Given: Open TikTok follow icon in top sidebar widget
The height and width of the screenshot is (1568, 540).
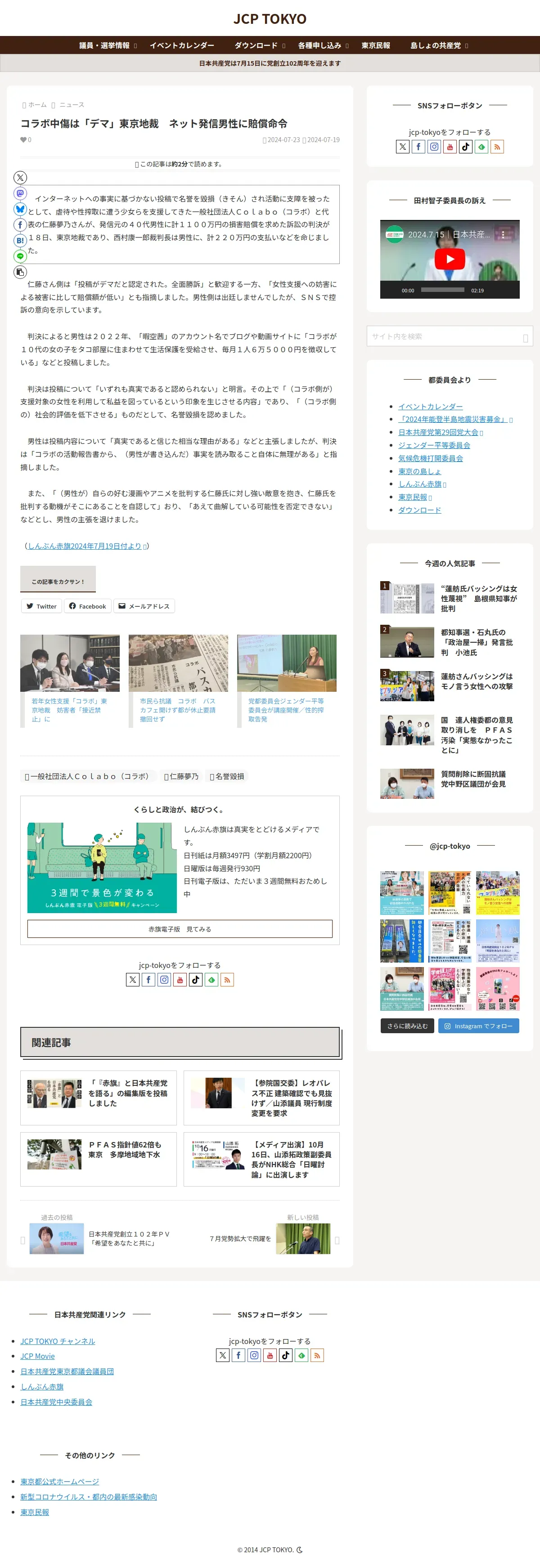Looking at the screenshot, I should point(466,147).
